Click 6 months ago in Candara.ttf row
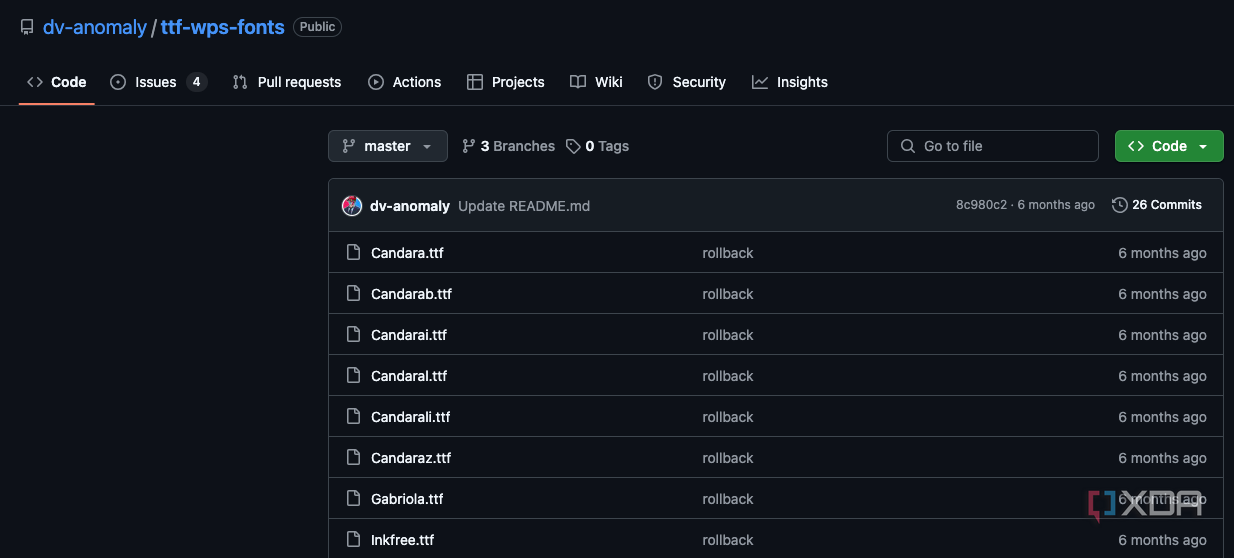The height and width of the screenshot is (558, 1234). click(1162, 253)
